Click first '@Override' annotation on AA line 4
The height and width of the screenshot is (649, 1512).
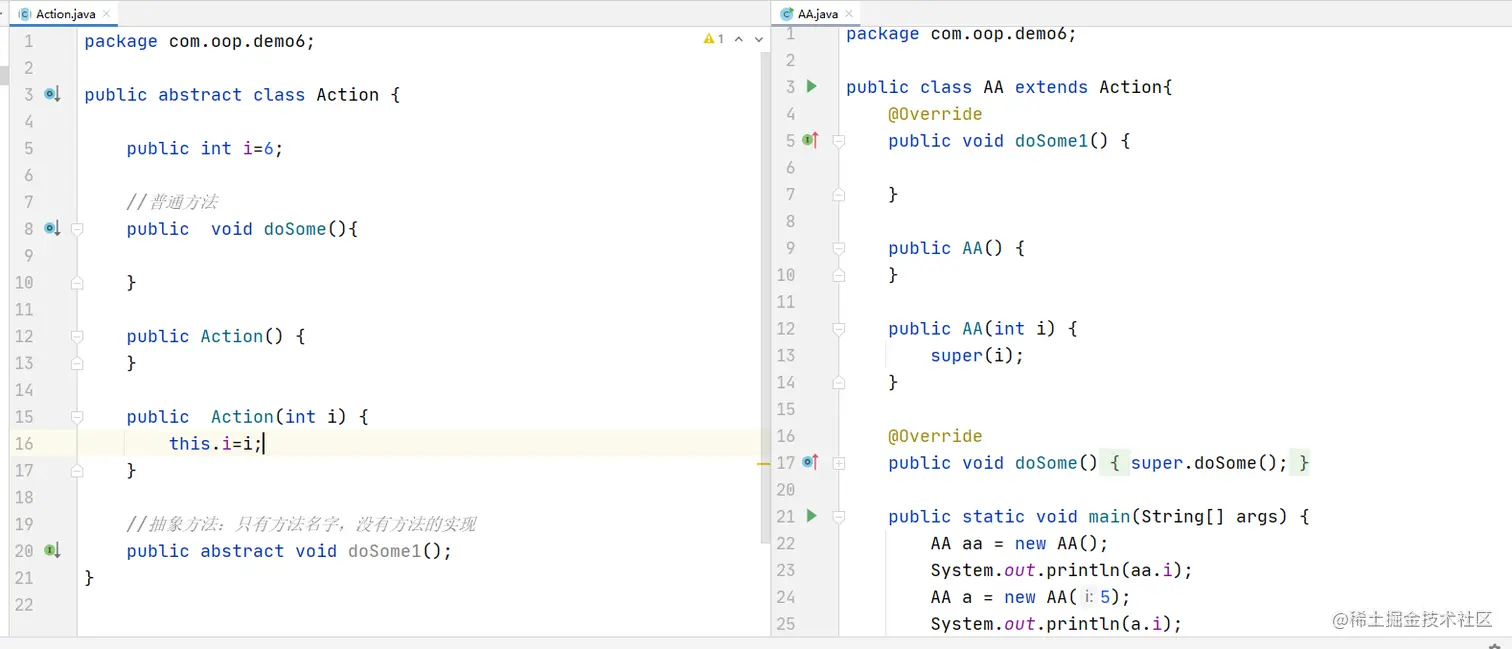[935, 114]
